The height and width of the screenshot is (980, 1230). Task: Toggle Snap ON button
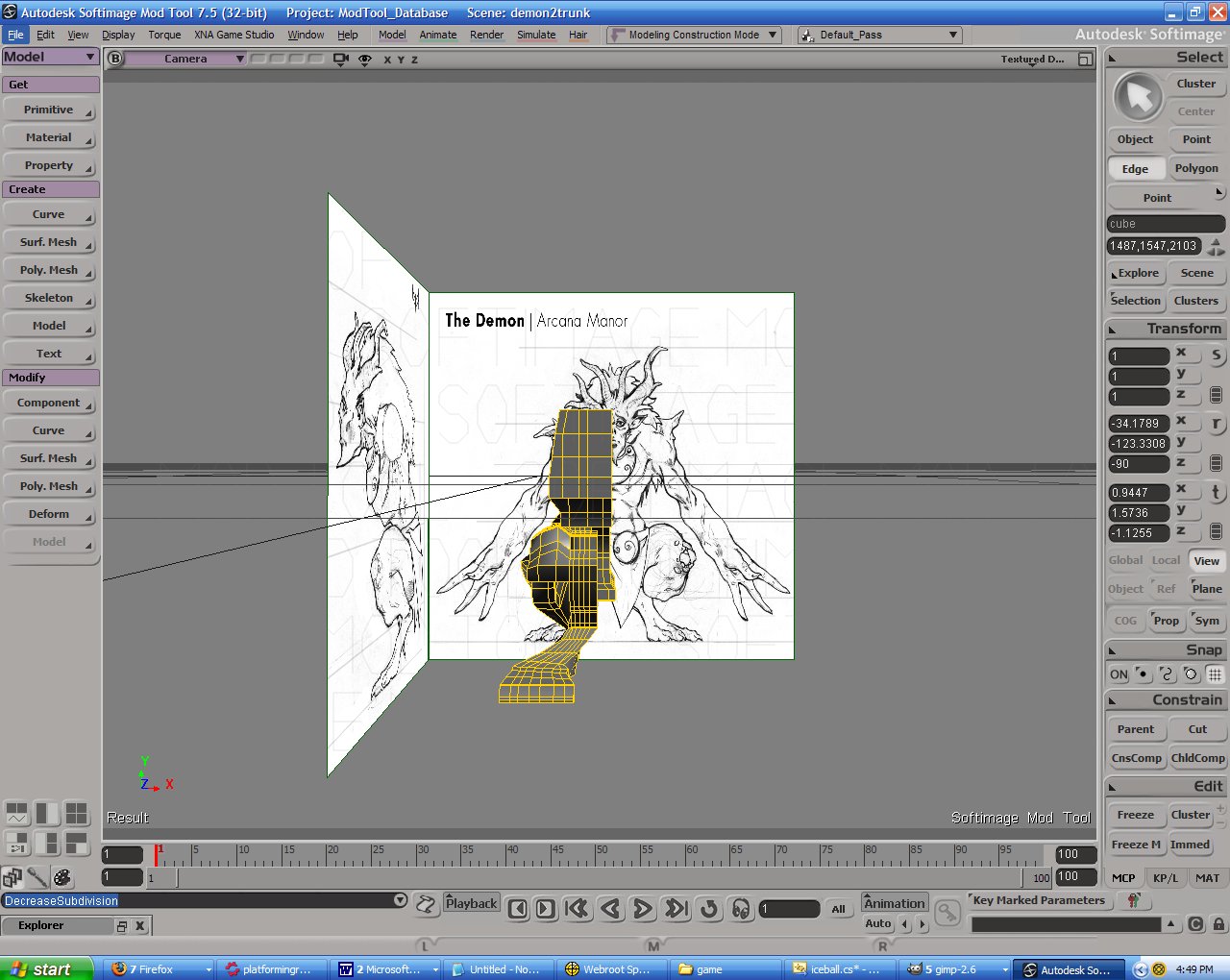[x=1119, y=674]
